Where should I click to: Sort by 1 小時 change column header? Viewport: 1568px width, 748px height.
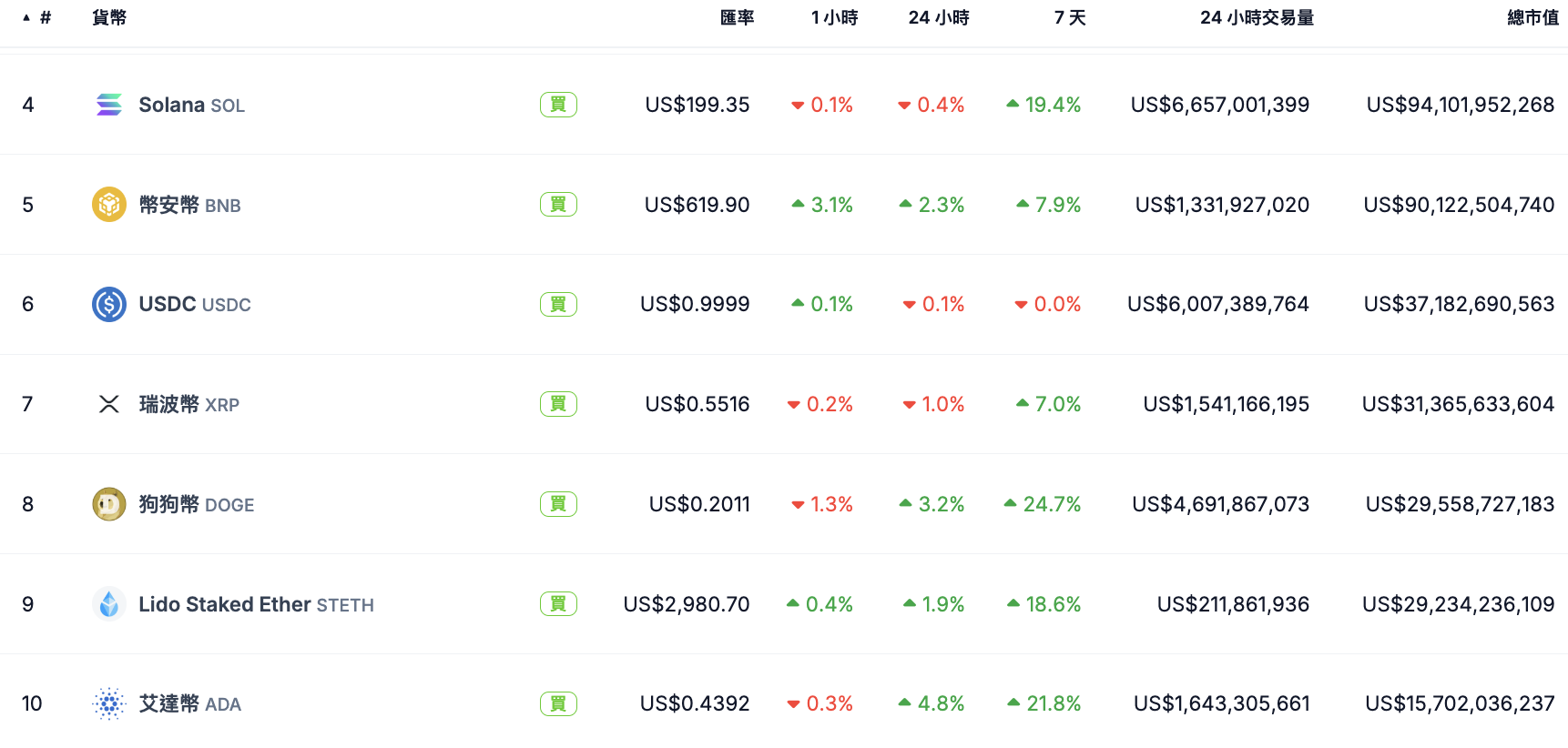pos(834,17)
